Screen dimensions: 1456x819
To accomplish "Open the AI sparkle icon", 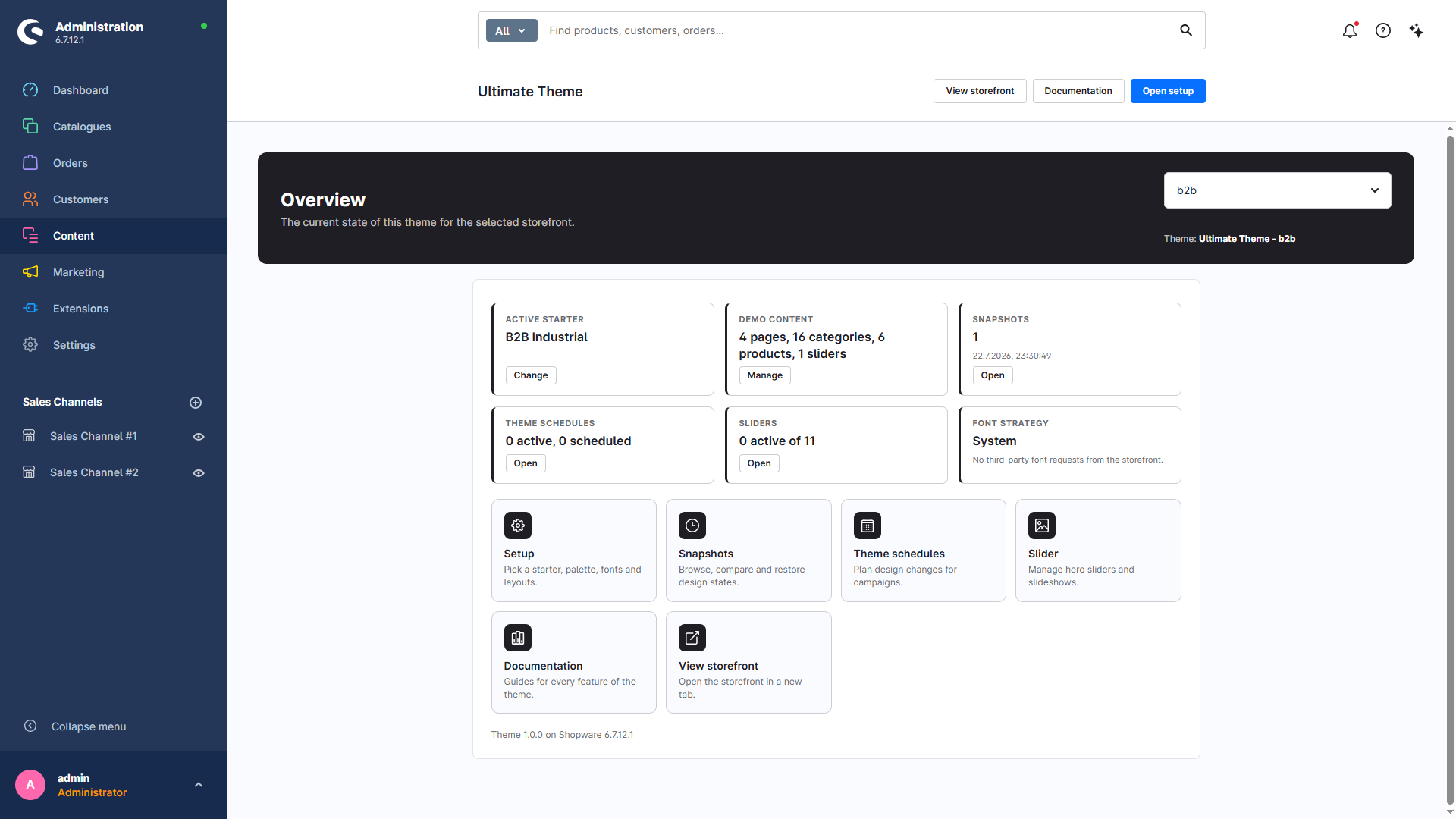I will click(x=1417, y=30).
